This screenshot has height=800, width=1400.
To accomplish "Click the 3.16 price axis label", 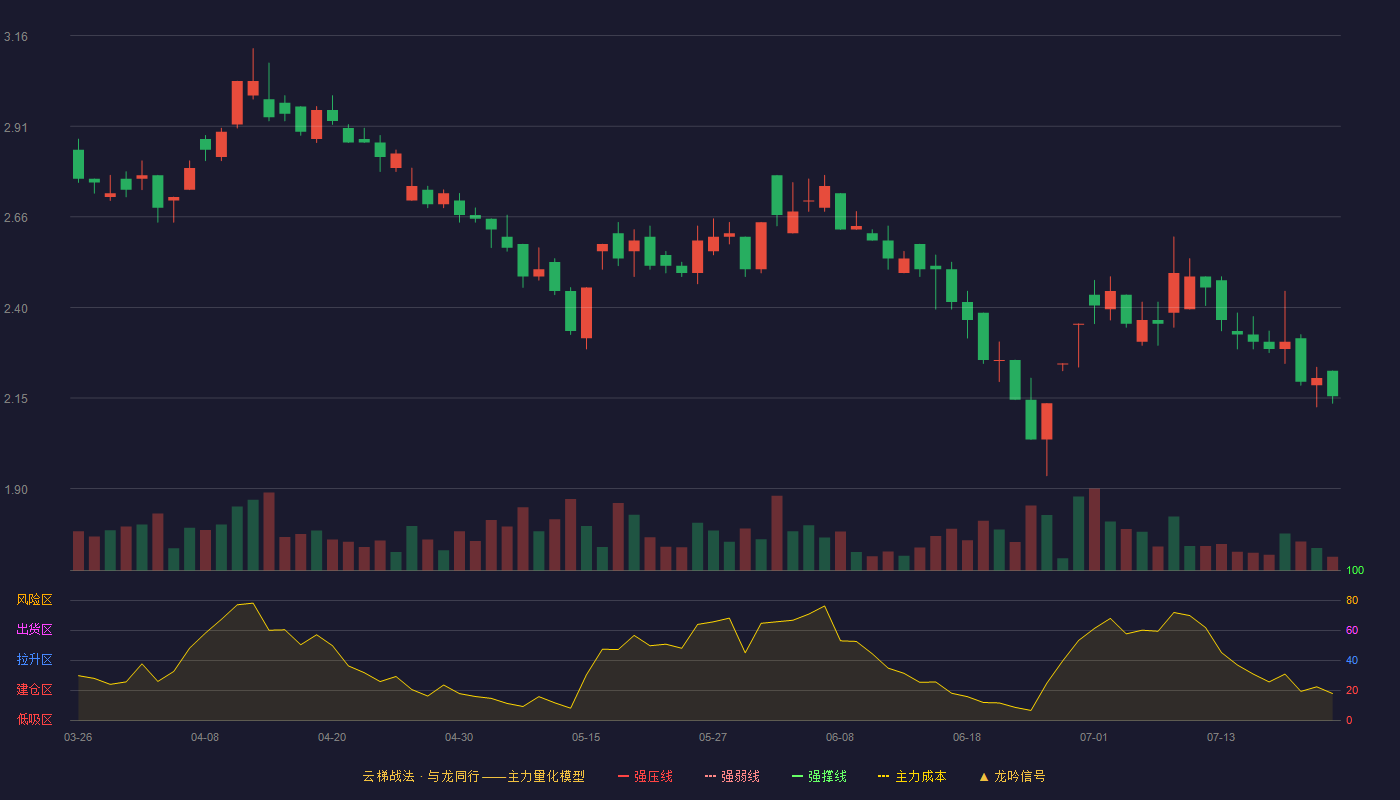I will click(x=16, y=37).
